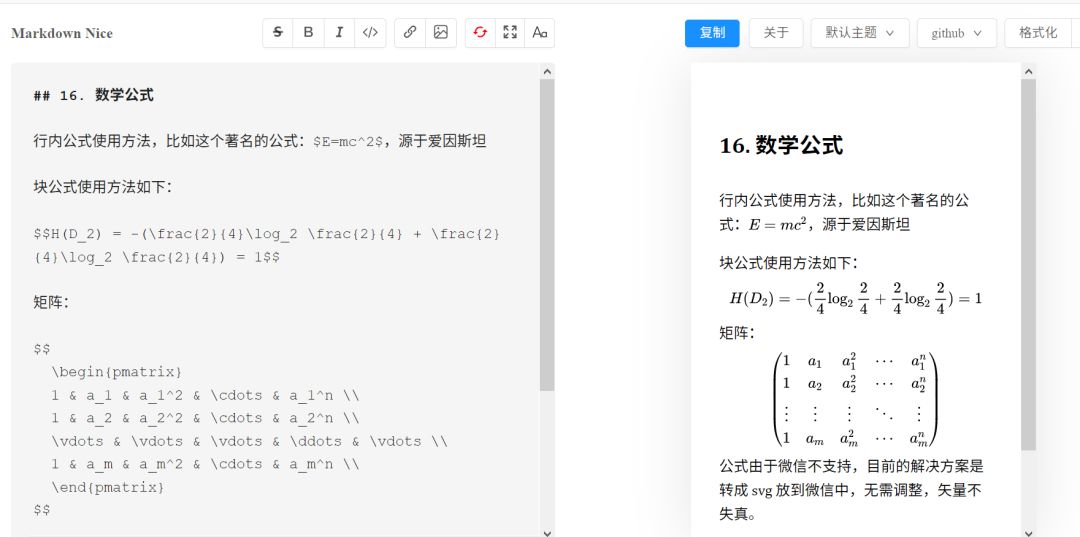Click editor scrollbar down arrow
The width and height of the screenshot is (1080, 537).
[547, 532]
